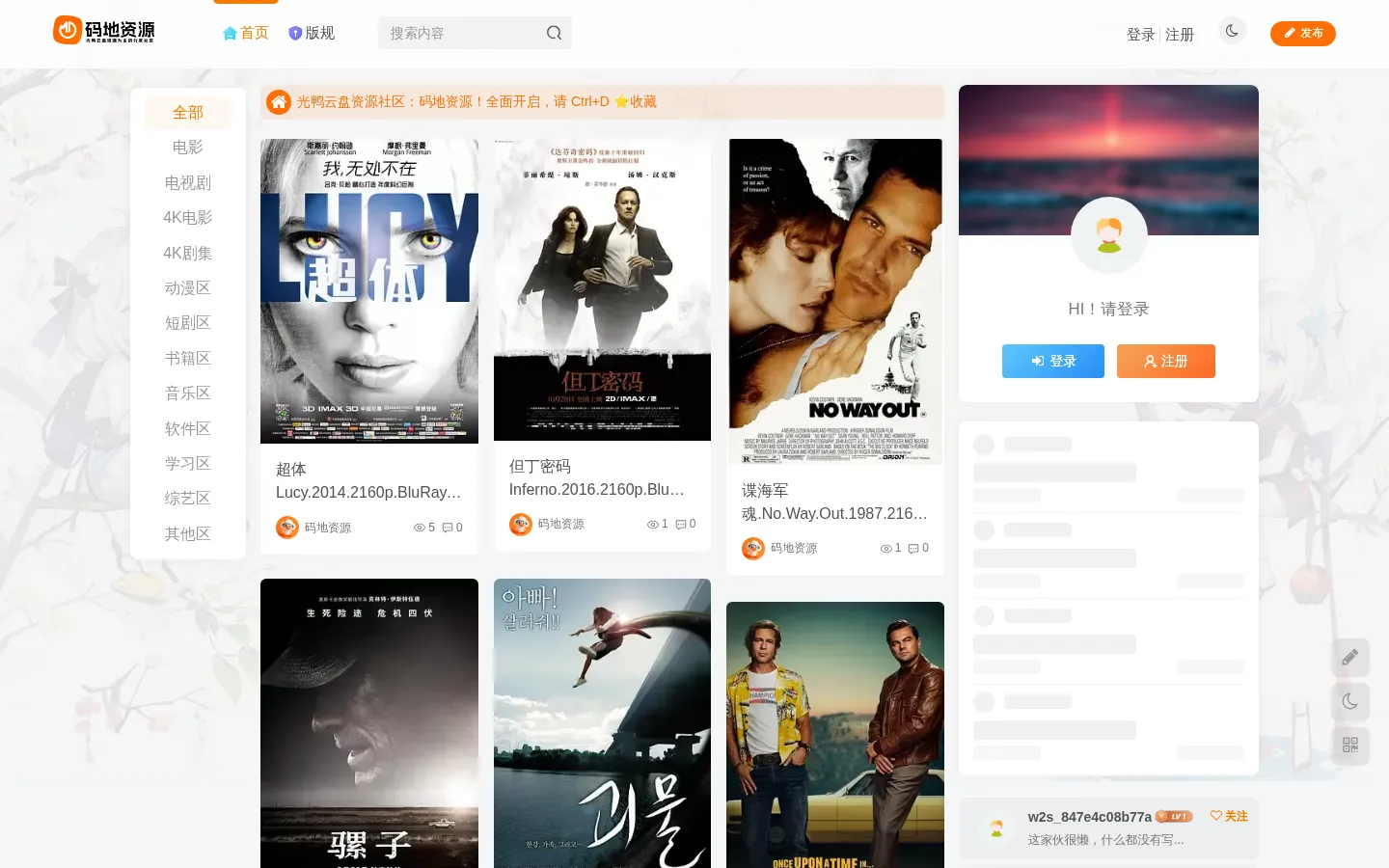This screenshot has height=868, width=1389.
Task: Select the 电影 category
Action: point(188,148)
